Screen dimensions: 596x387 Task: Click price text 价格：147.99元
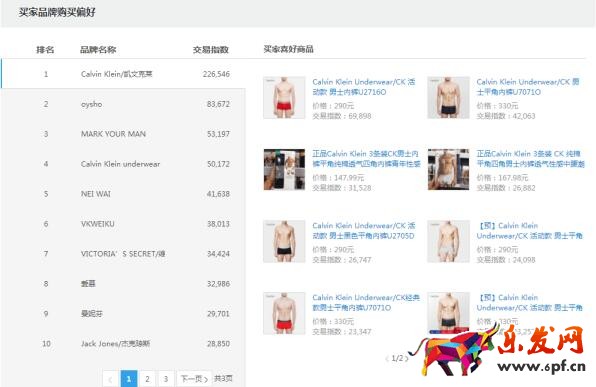click(338, 178)
